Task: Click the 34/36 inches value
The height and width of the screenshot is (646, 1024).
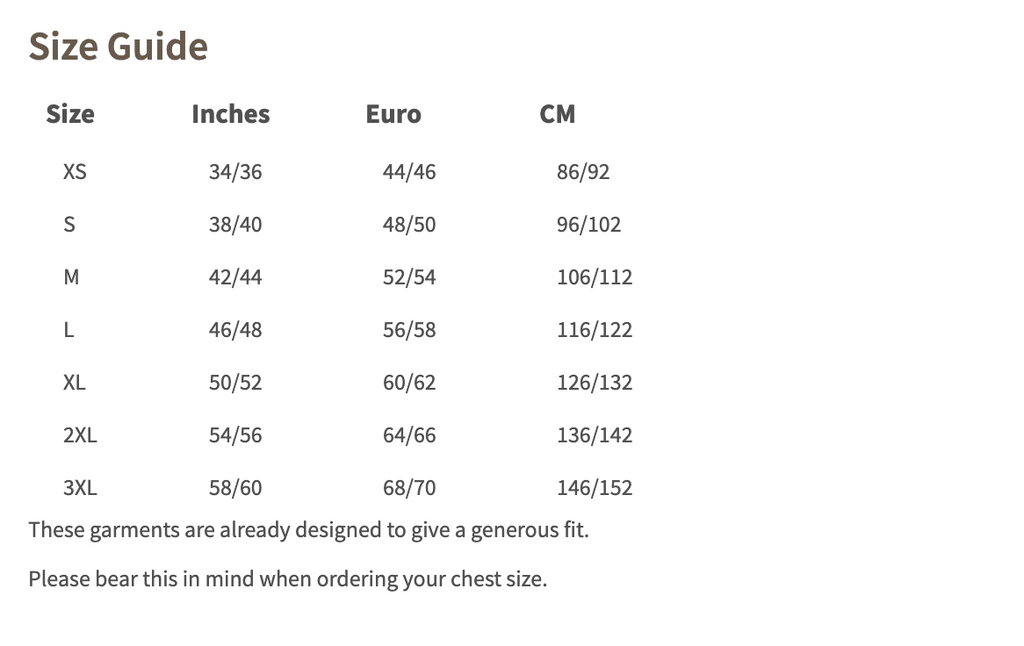Action: click(235, 172)
